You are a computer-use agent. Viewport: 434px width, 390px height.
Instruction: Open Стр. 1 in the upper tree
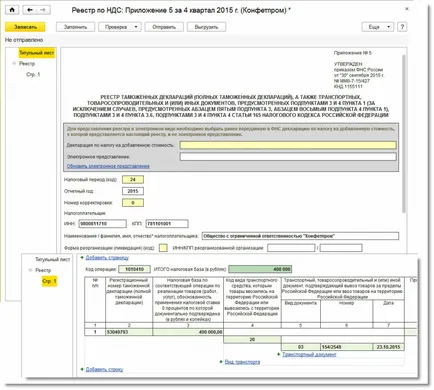(33, 74)
